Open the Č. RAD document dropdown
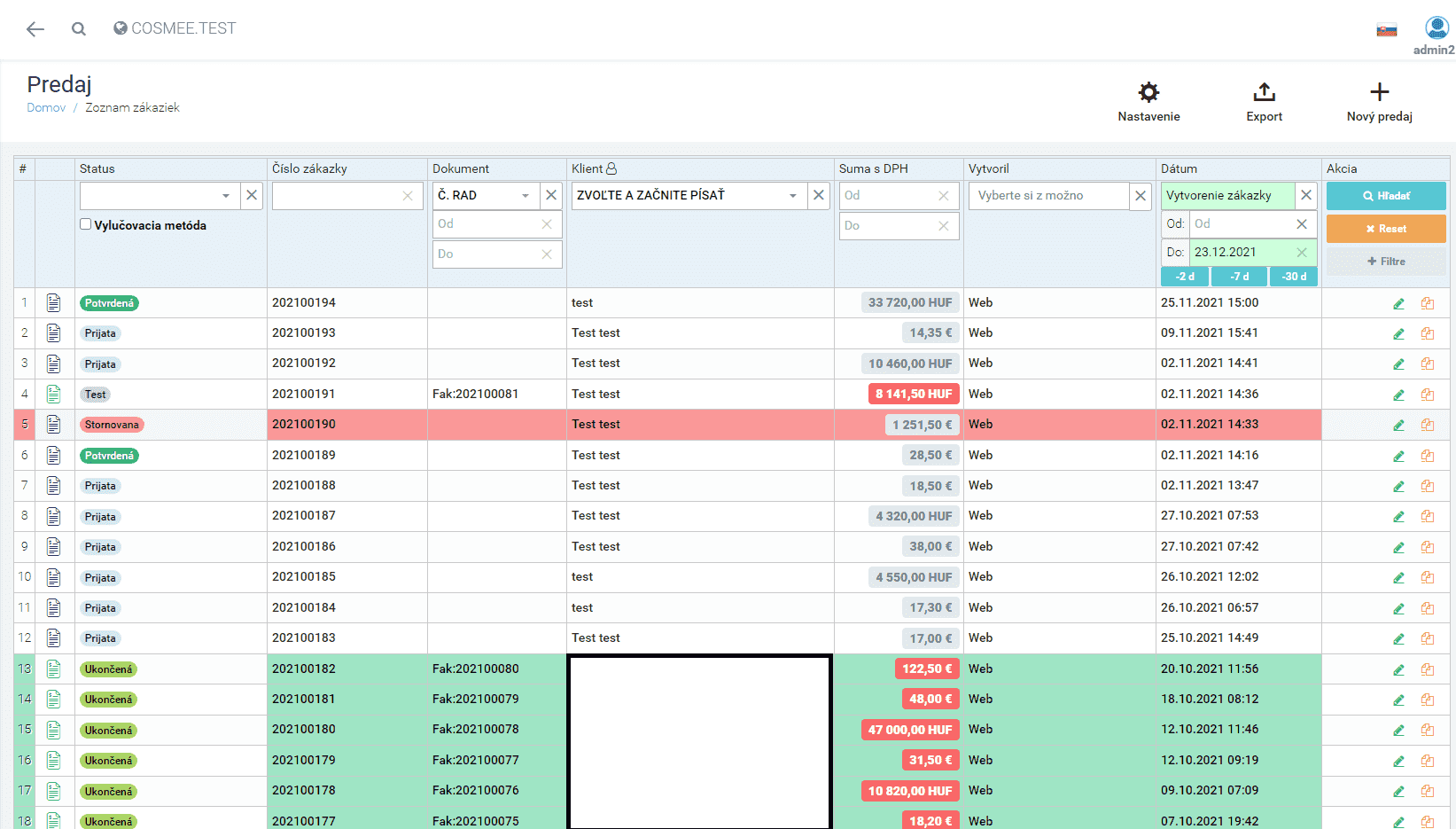The height and width of the screenshot is (829, 1456). pos(525,196)
